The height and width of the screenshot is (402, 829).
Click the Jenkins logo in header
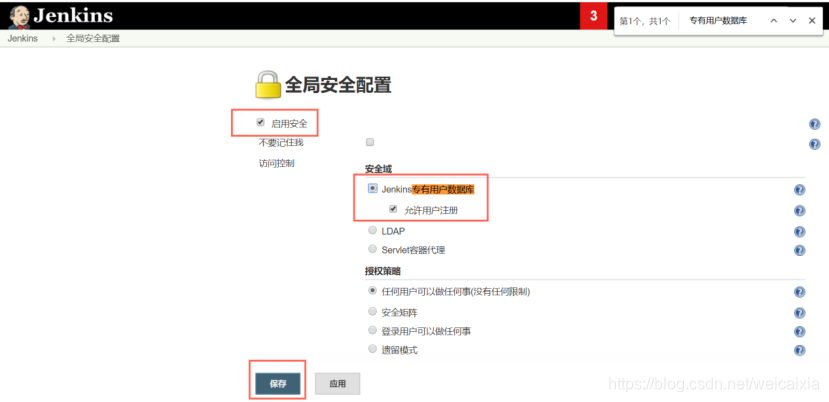(61, 15)
